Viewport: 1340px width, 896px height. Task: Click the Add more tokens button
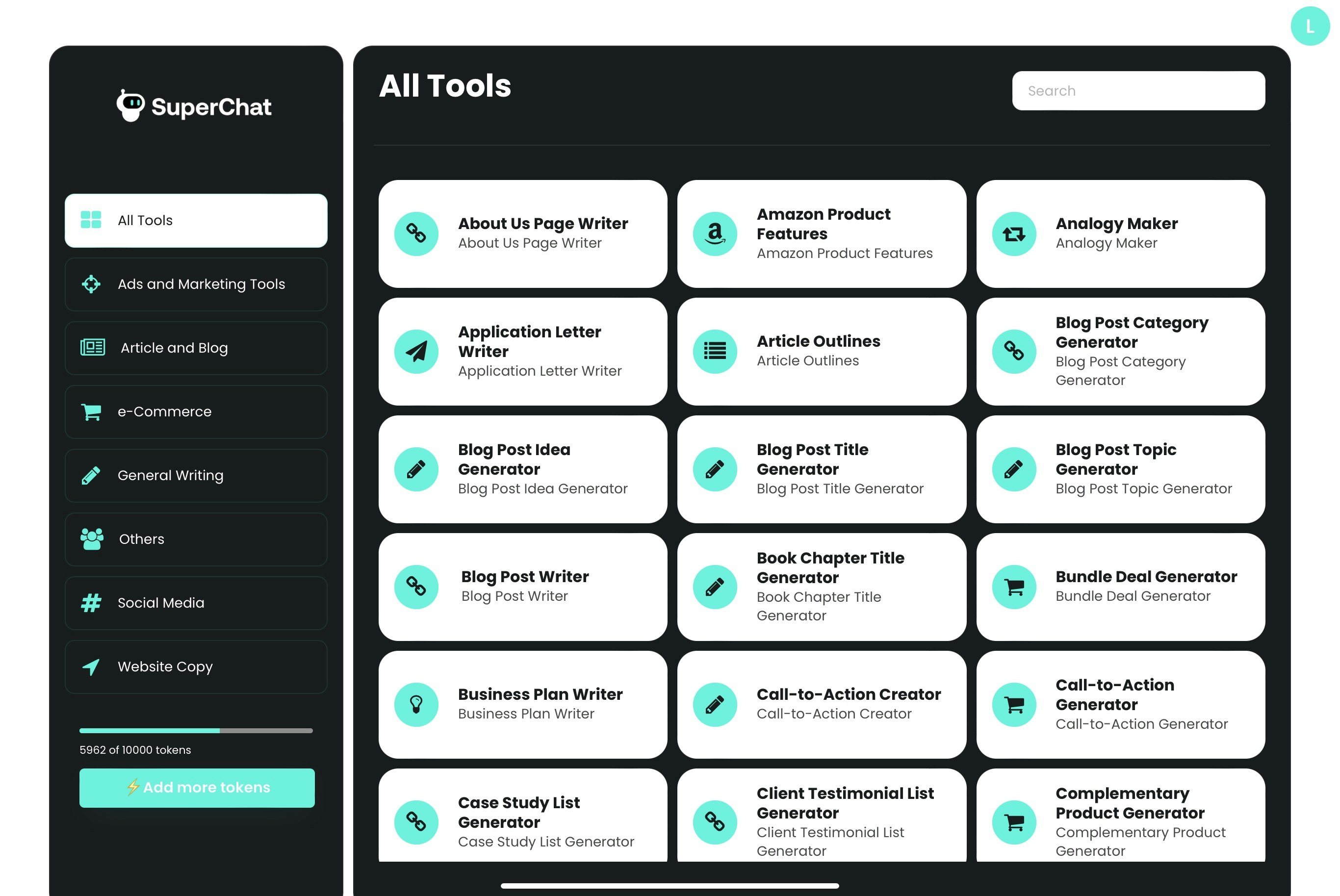(197, 788)
